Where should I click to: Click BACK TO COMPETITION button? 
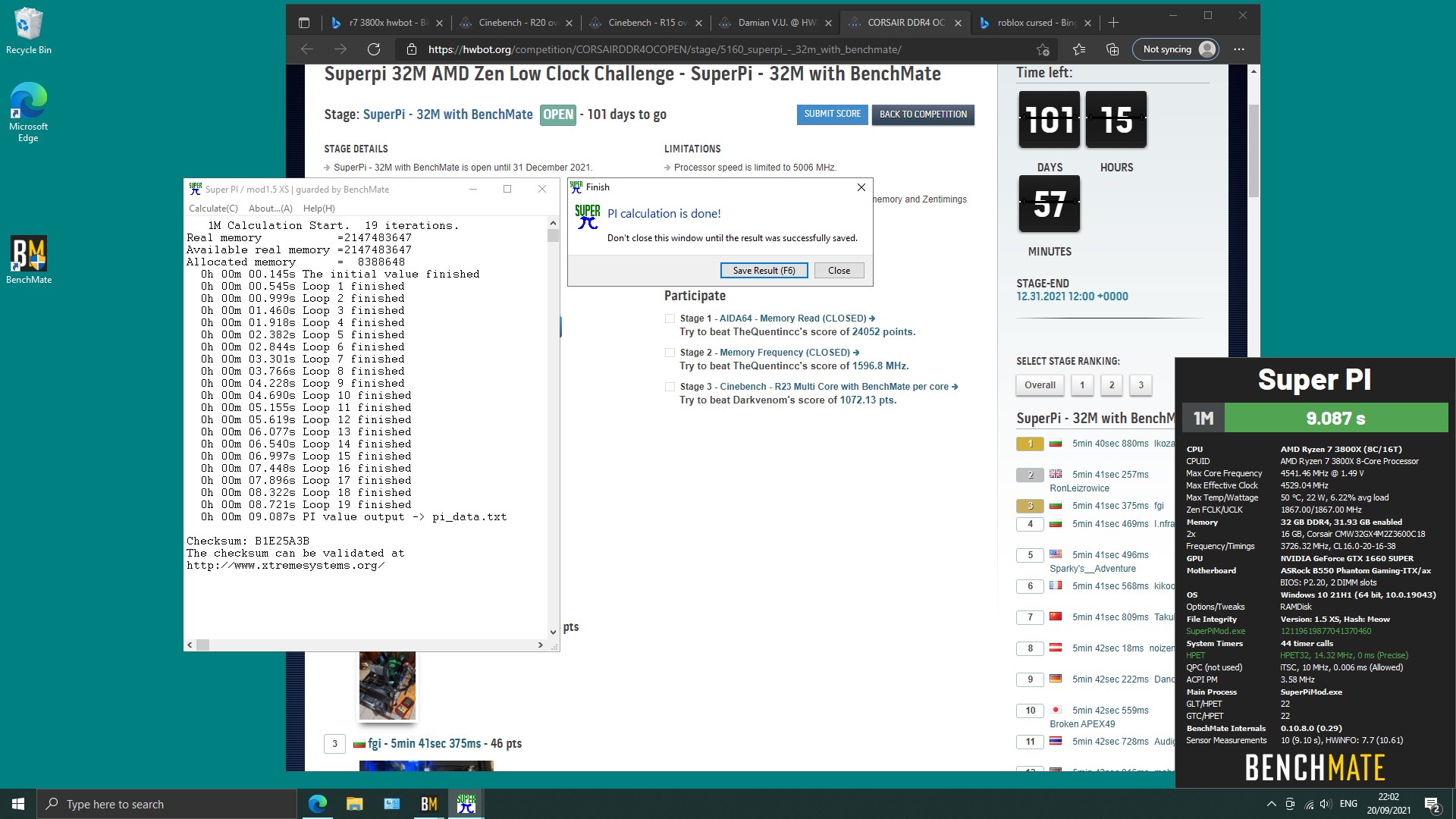coord(923,115)
